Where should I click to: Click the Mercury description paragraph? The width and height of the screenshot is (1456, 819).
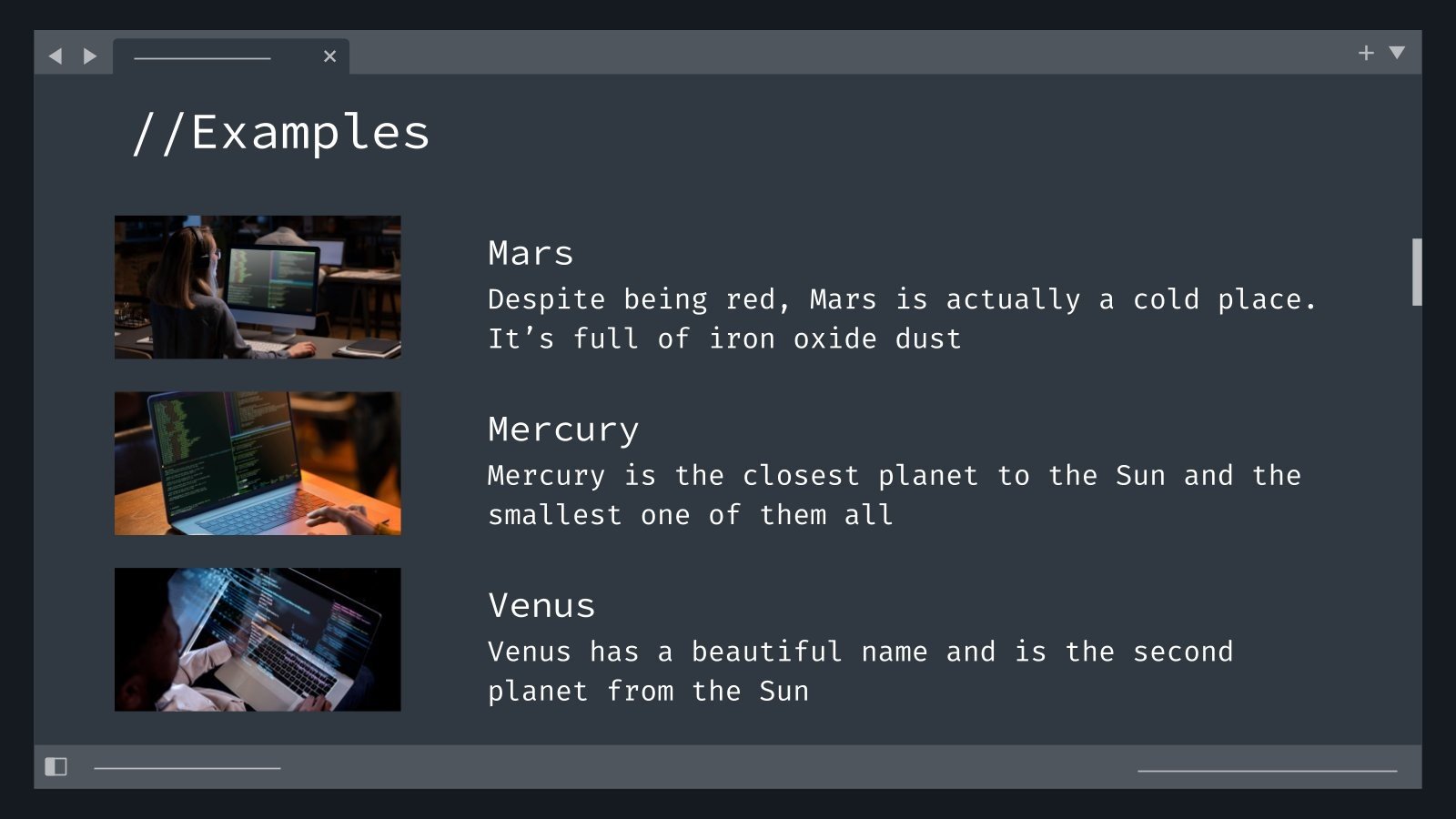pyautogui.click(x=895, y=495)
